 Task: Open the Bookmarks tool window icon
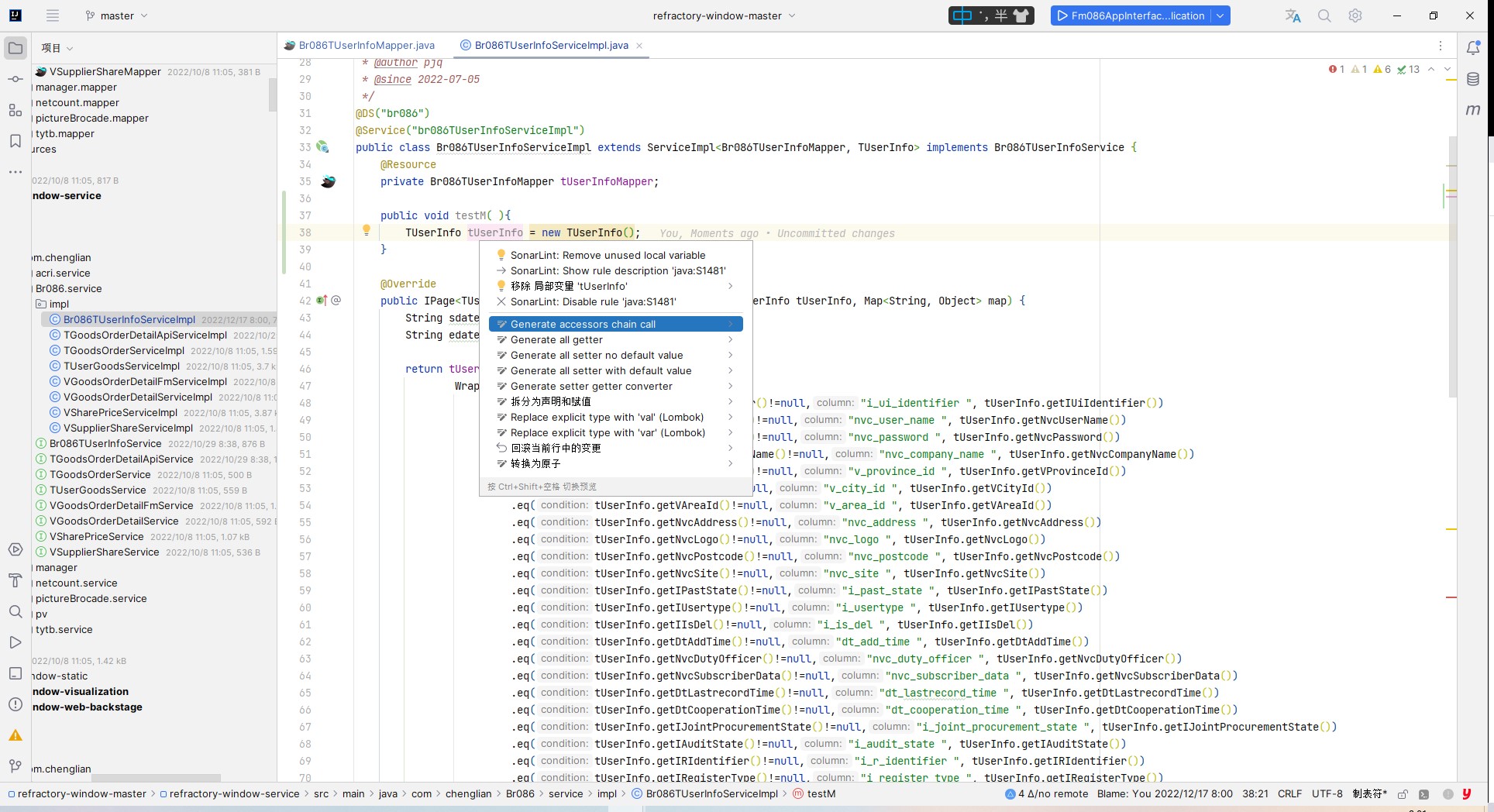(x=15, y=141)
